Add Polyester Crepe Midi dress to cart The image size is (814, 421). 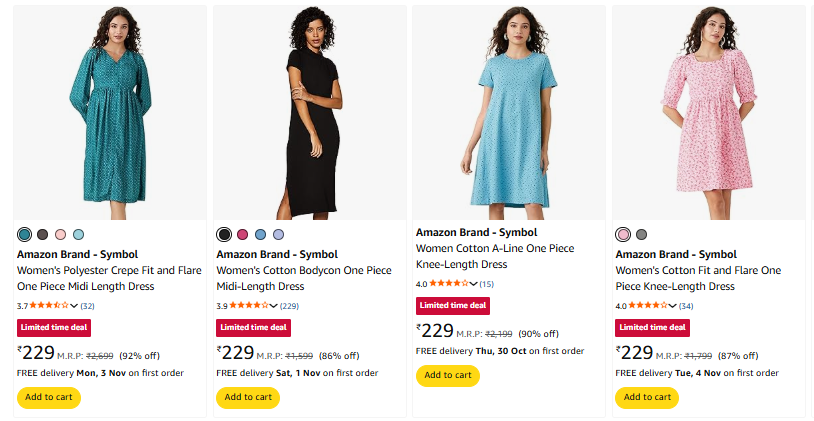click(48, 397)
